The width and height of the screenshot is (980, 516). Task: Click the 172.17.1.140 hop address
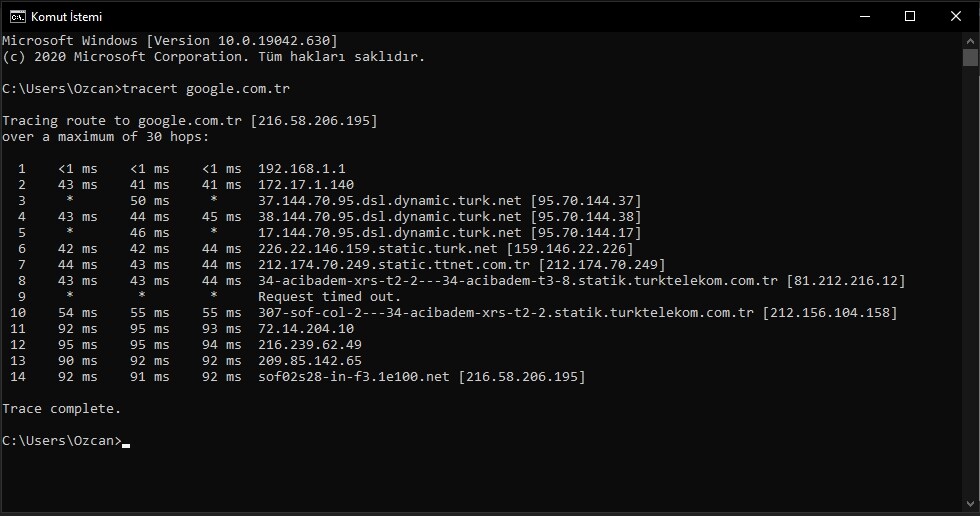[x=306, y=185]
